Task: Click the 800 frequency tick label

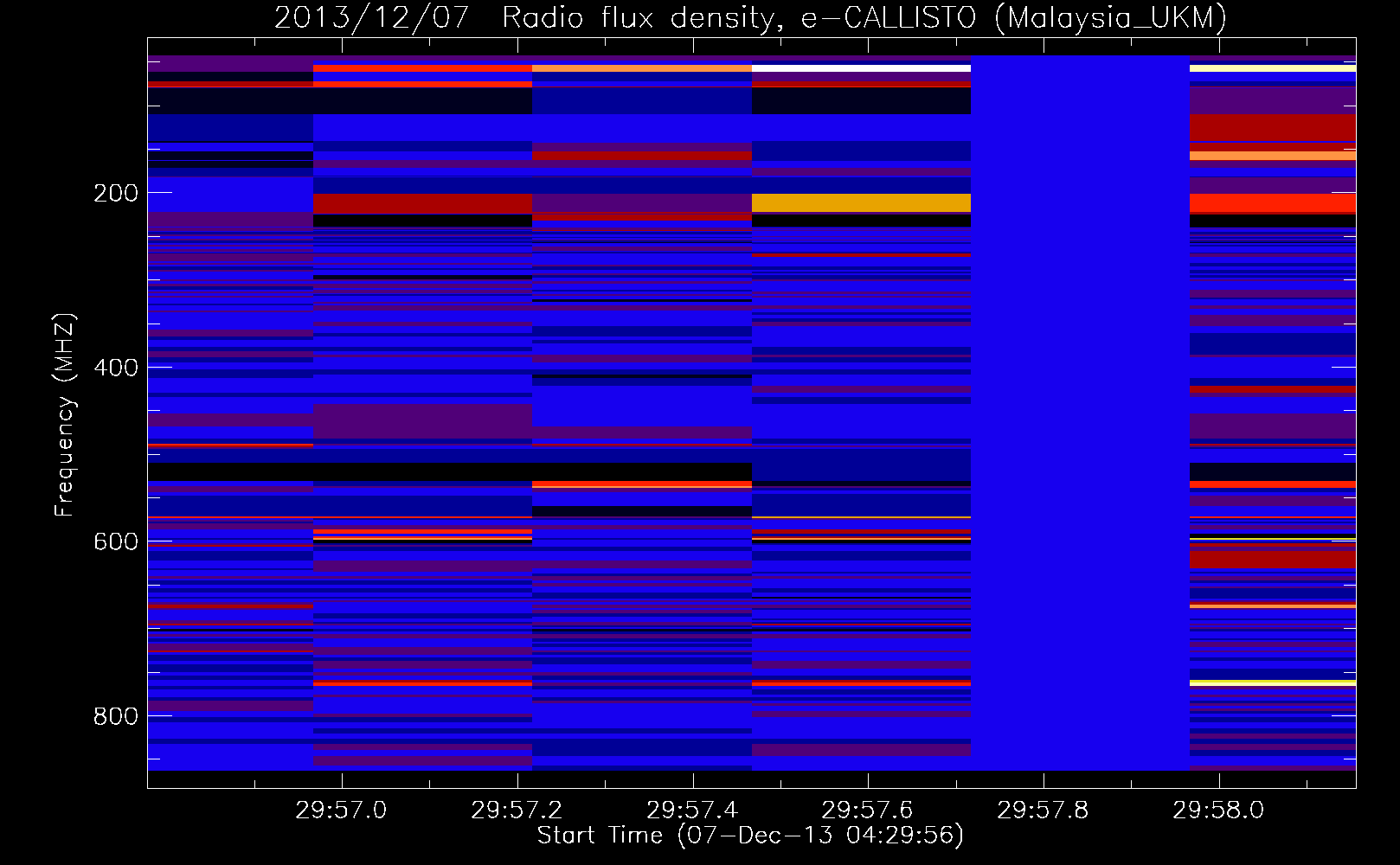Action: [116, 716]
